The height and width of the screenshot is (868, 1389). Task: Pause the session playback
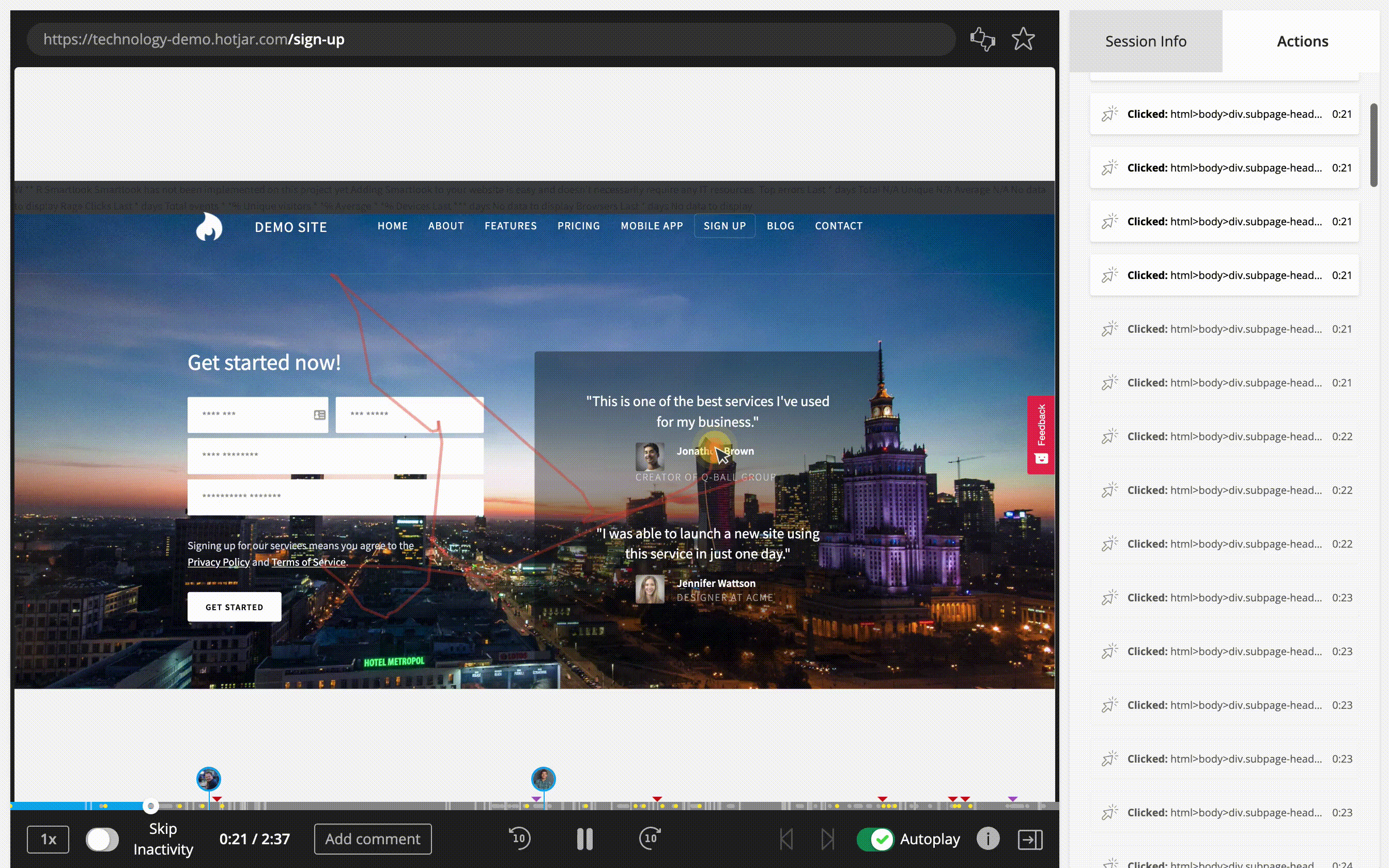[x=584, y=839]
